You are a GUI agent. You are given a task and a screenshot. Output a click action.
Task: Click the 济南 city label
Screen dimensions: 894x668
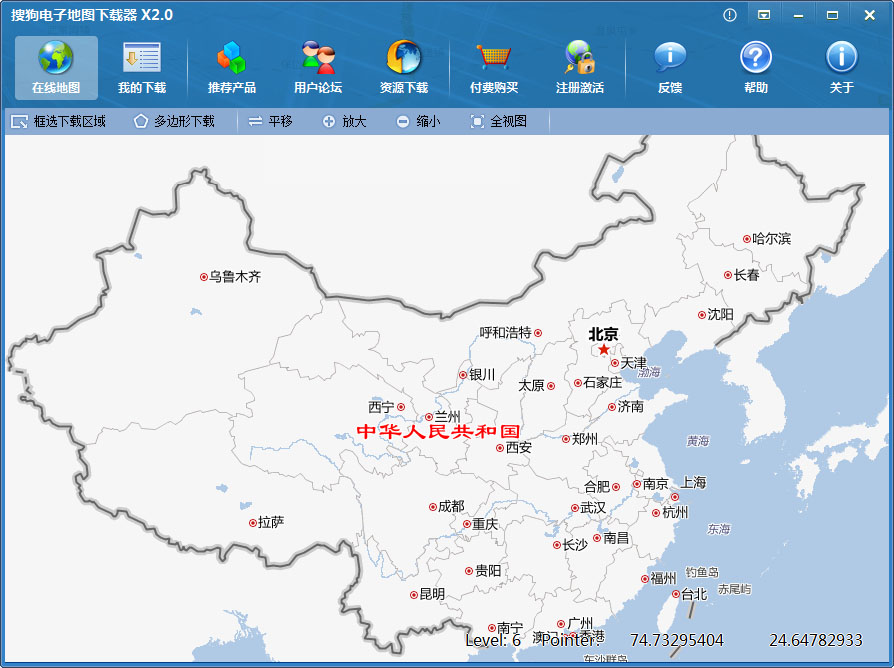(x=631, y=406)
